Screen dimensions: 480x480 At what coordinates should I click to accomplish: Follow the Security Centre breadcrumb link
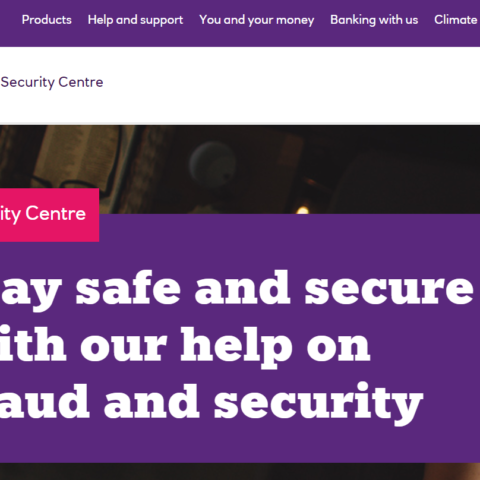52,82
